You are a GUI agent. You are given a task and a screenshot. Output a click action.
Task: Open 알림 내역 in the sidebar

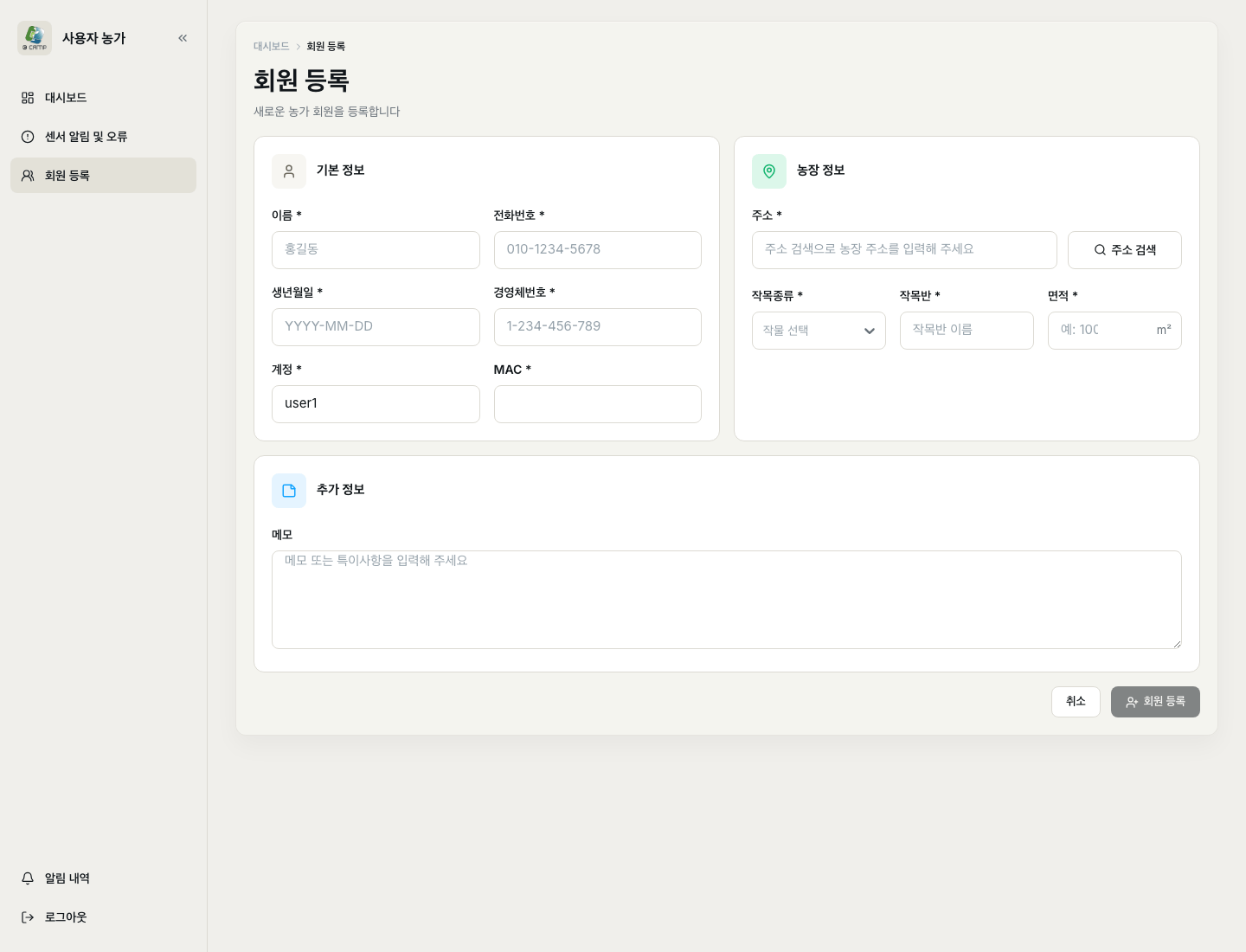tap(103, 878)
